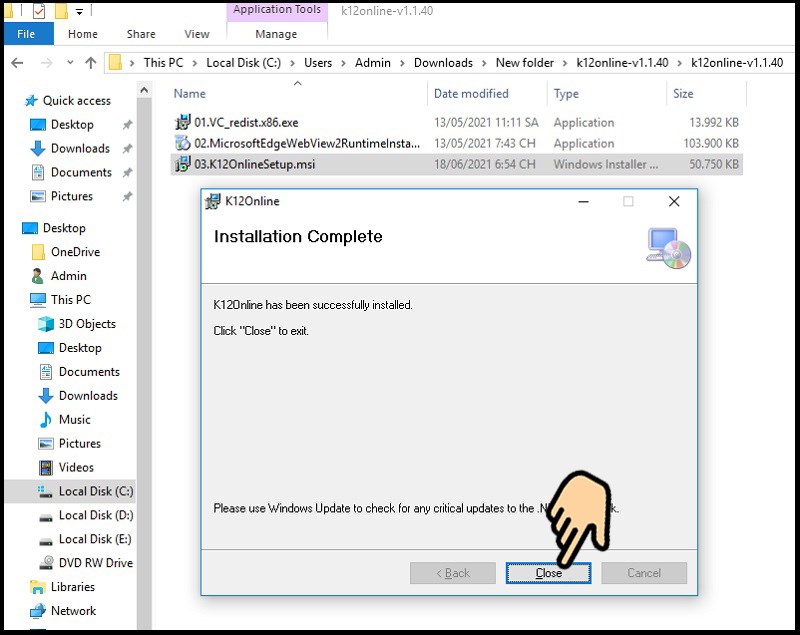Select OneDrive in the navigation pane
This screenshot has height=635, width=800.
75,252
